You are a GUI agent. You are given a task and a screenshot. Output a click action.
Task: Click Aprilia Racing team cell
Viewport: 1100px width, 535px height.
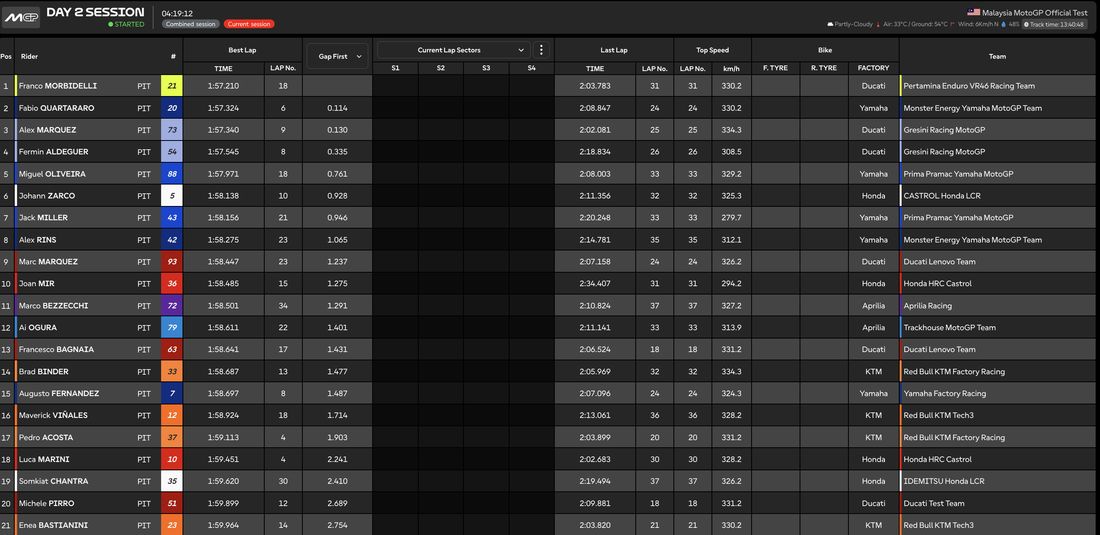[927, 306]
